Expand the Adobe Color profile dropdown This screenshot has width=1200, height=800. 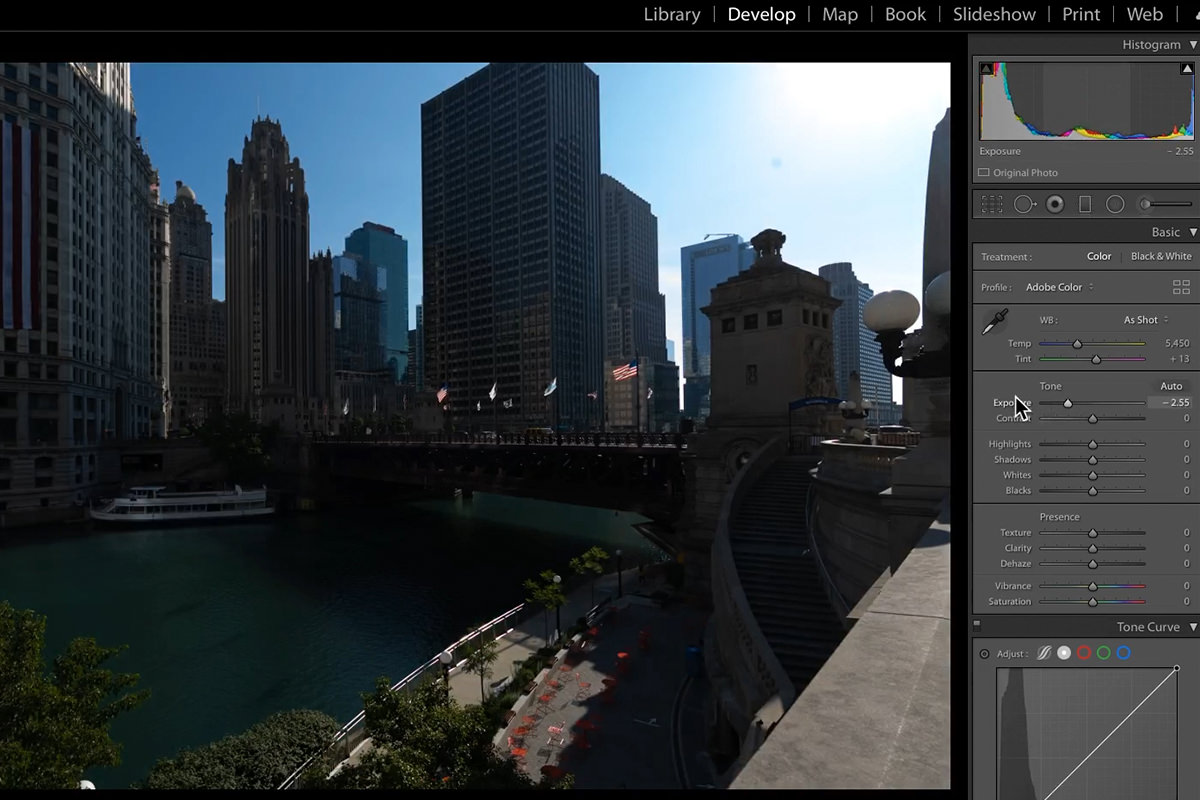click(x=1056, y=287)
